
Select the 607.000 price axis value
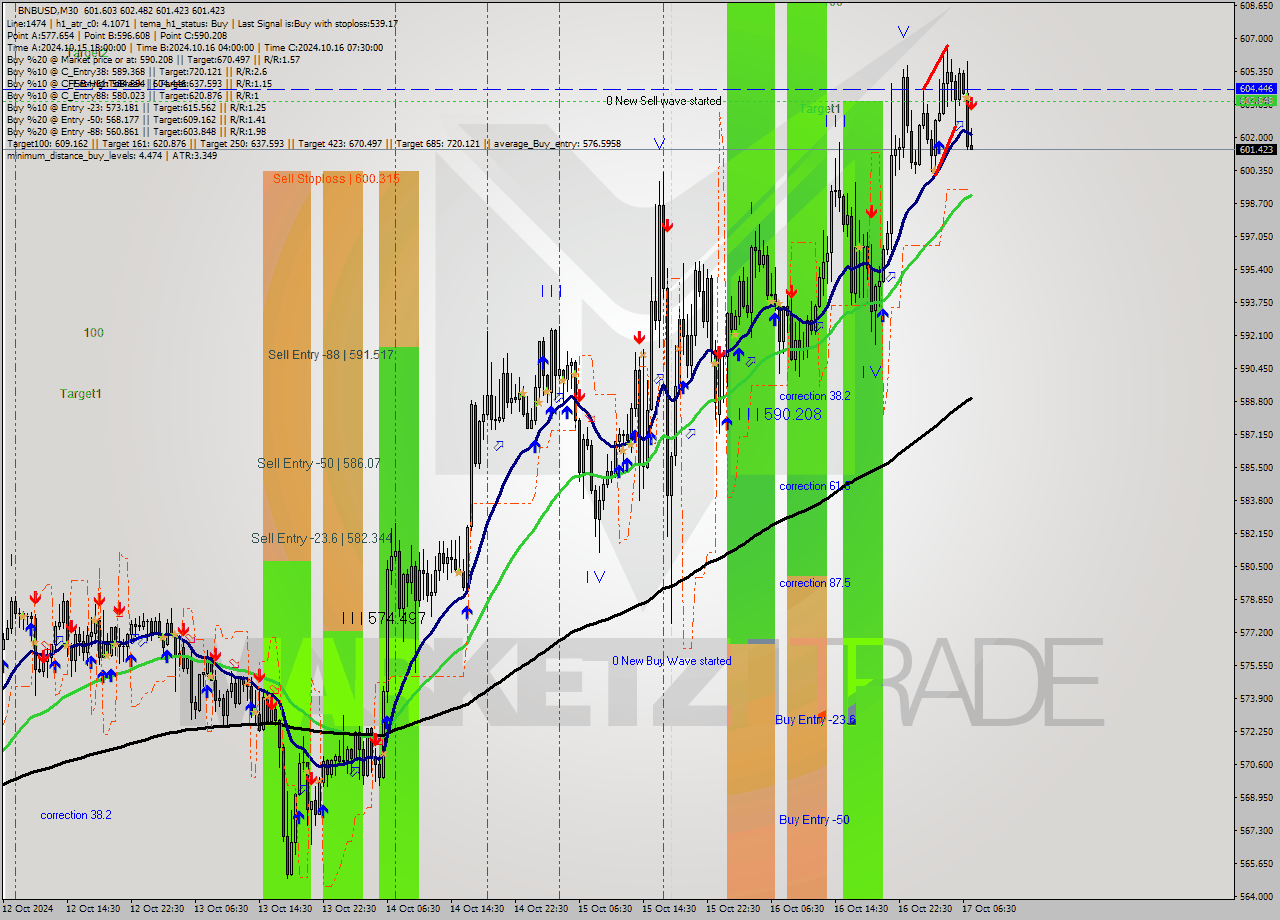pos(1256,39)
